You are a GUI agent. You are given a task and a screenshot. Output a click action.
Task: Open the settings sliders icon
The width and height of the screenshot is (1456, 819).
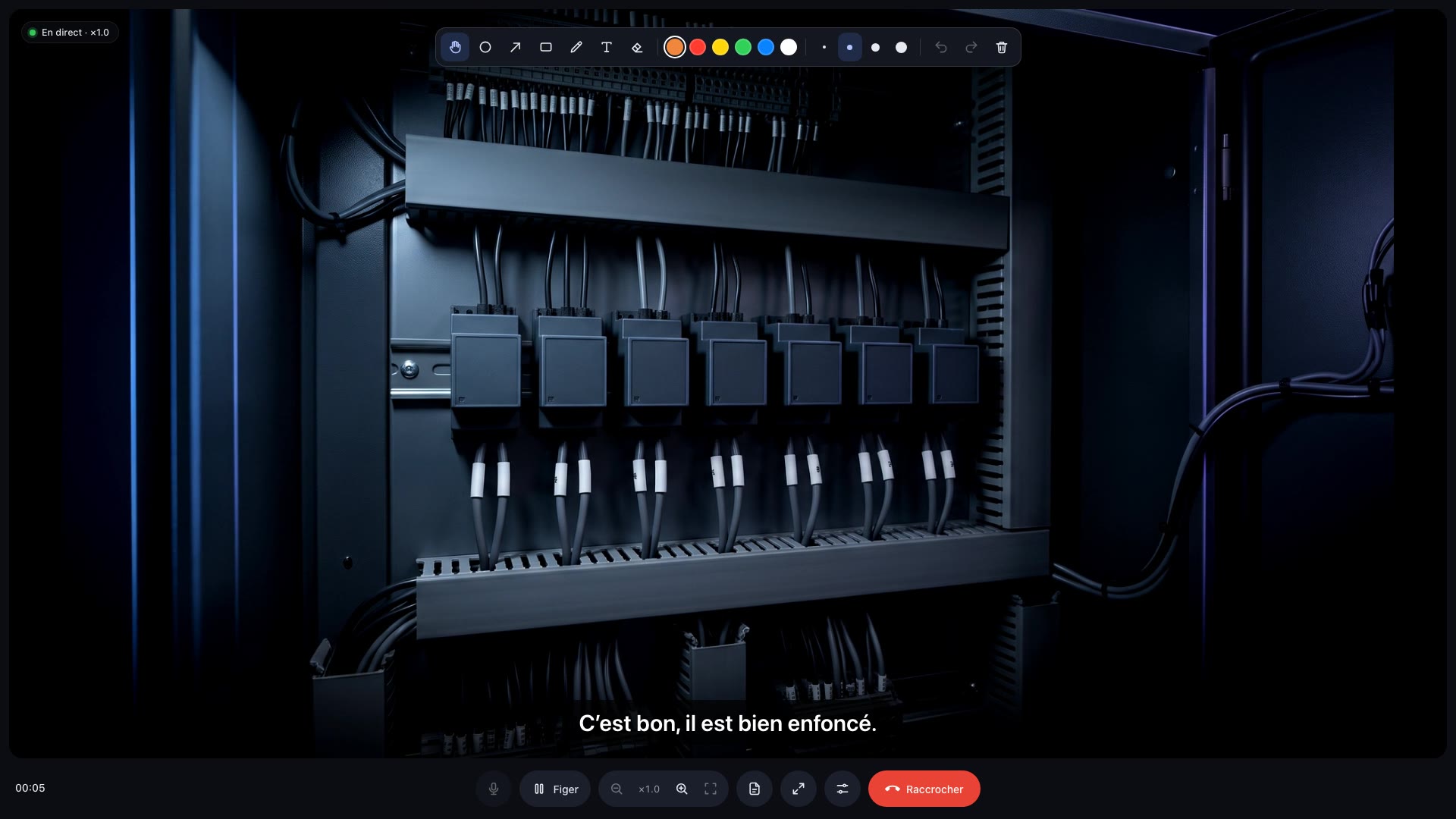843,789
